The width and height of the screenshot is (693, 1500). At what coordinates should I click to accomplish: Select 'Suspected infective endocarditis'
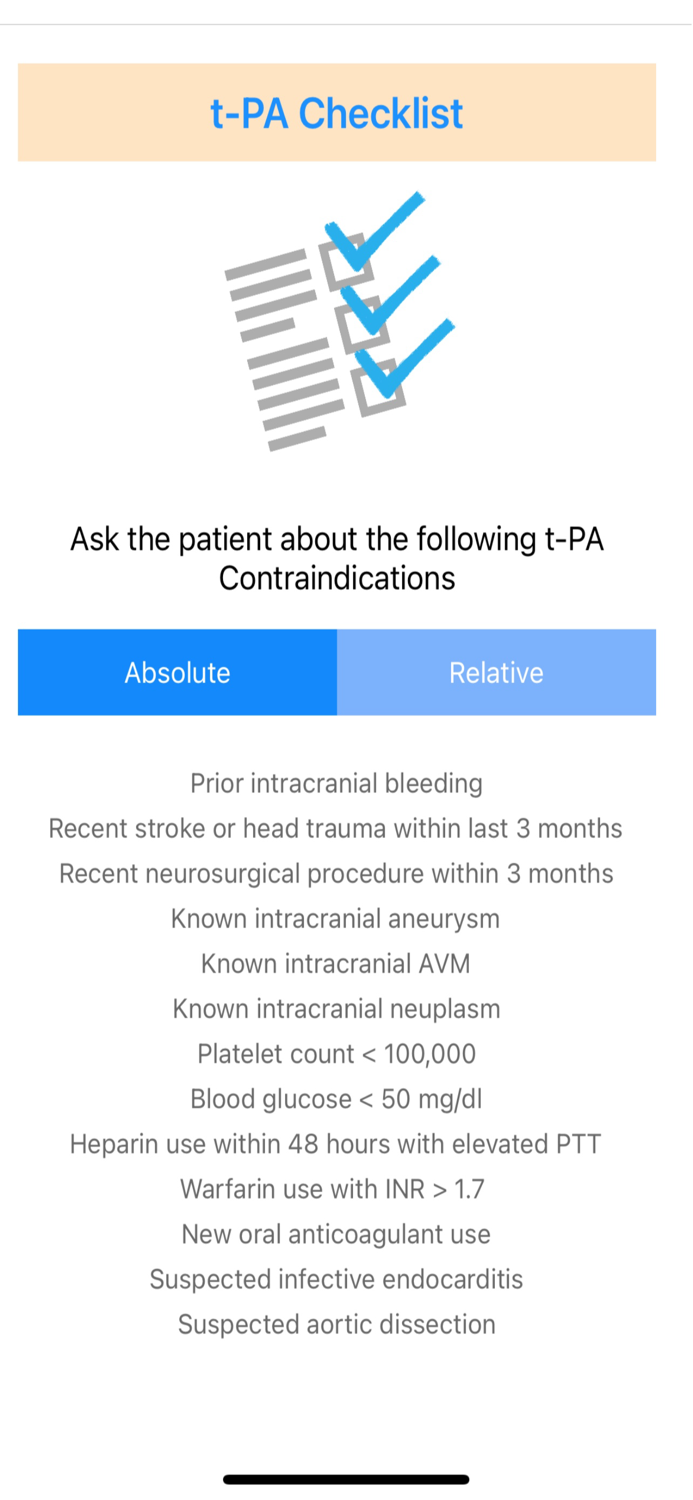pos(336,1279)
